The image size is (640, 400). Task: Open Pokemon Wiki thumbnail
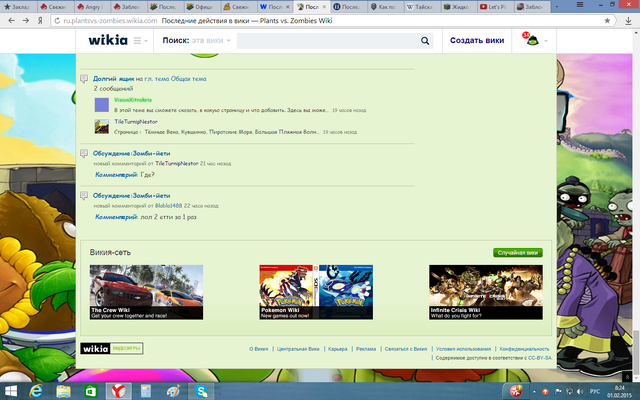coord(316,292)
